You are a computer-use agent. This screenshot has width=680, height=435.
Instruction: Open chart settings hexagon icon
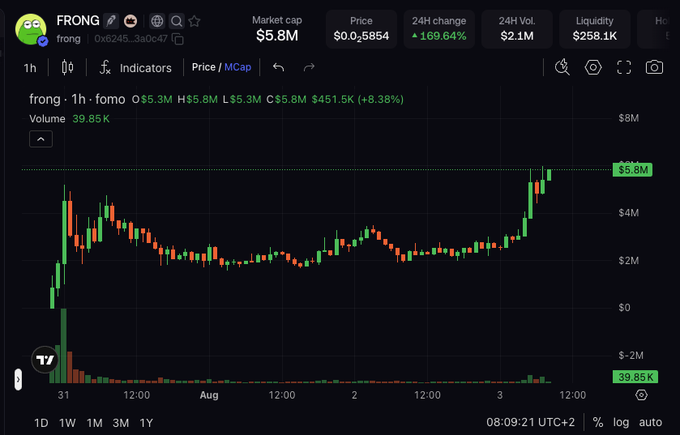click(x=593, y=67)
